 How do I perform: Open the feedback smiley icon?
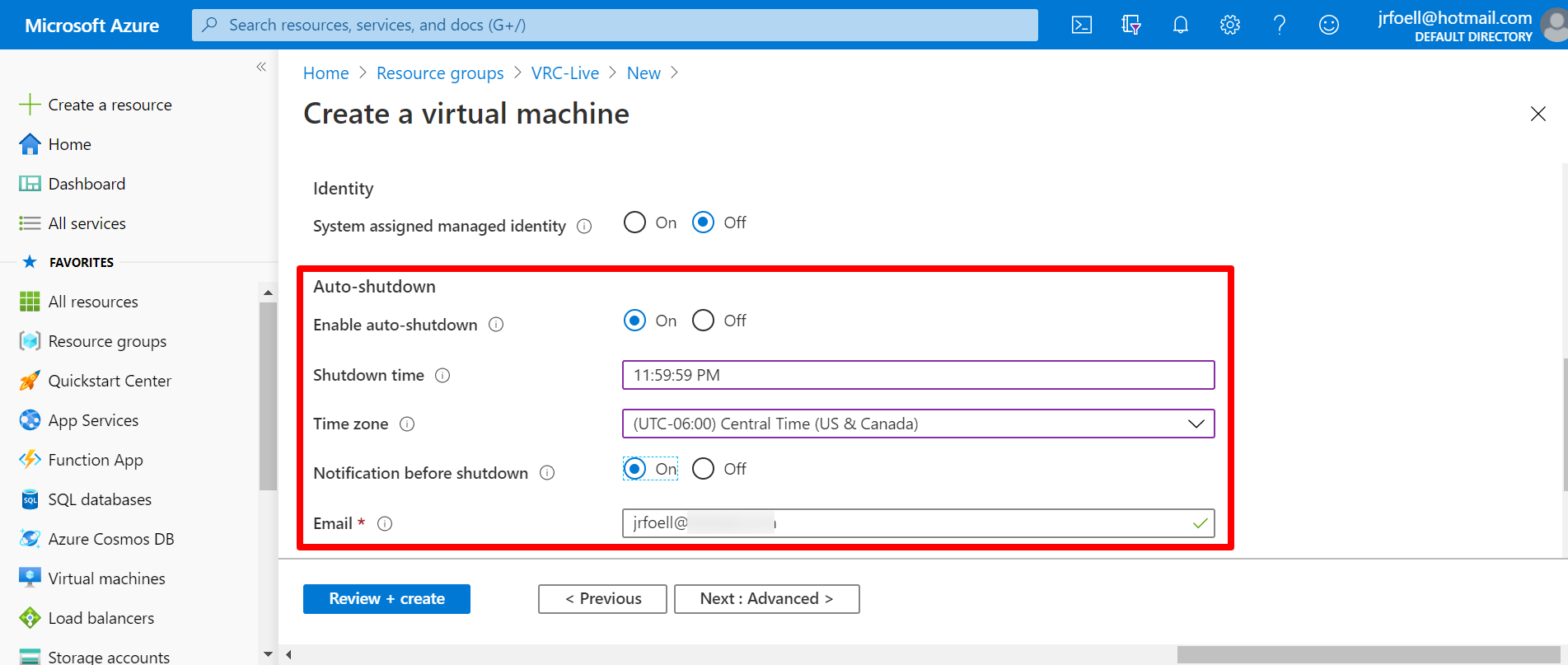point(1329,25)
